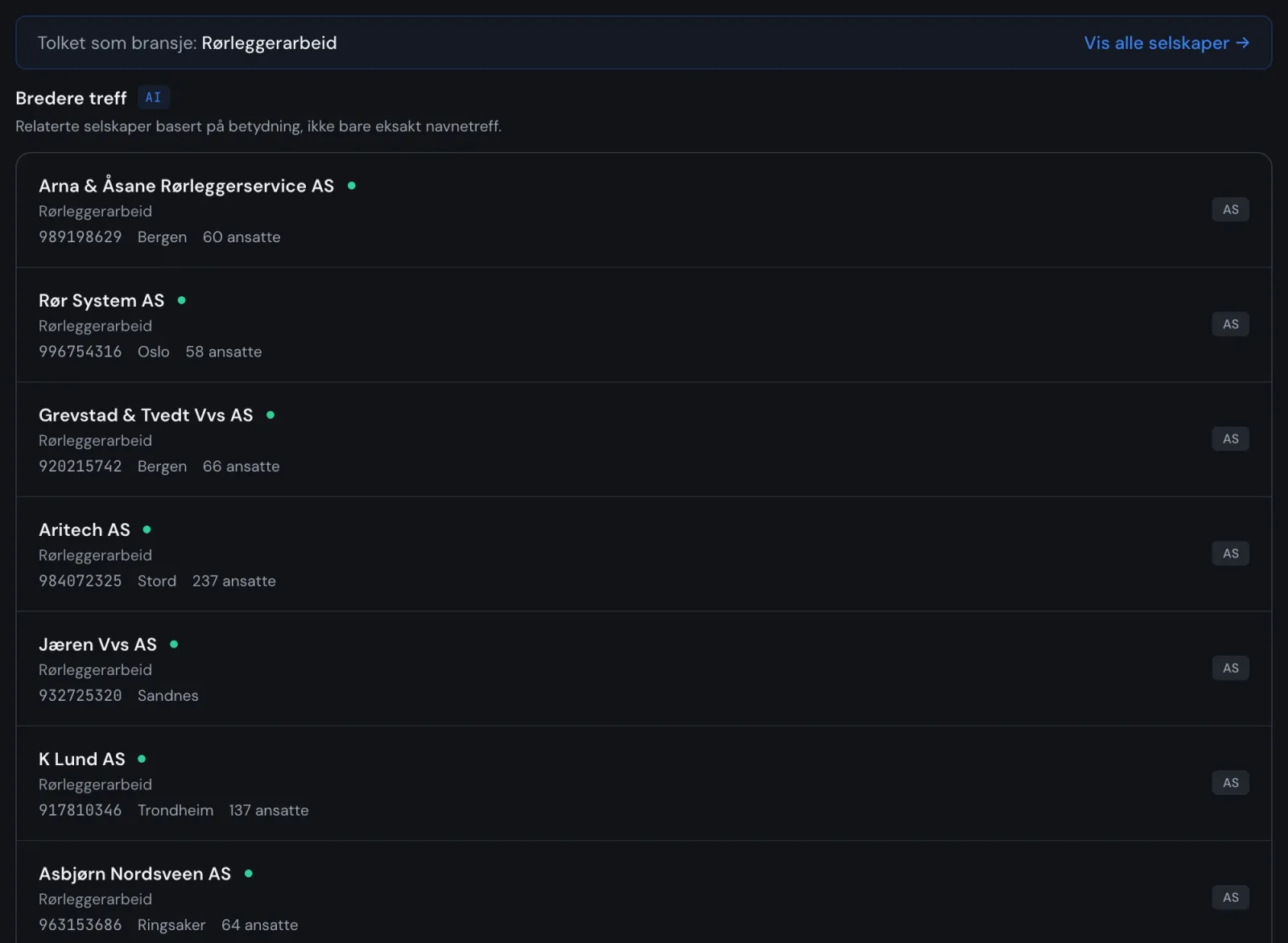The width and height of the screenshot is (1288, 943).
Task: Click the AS badge on K Lund row
Action: [1231, 783]
